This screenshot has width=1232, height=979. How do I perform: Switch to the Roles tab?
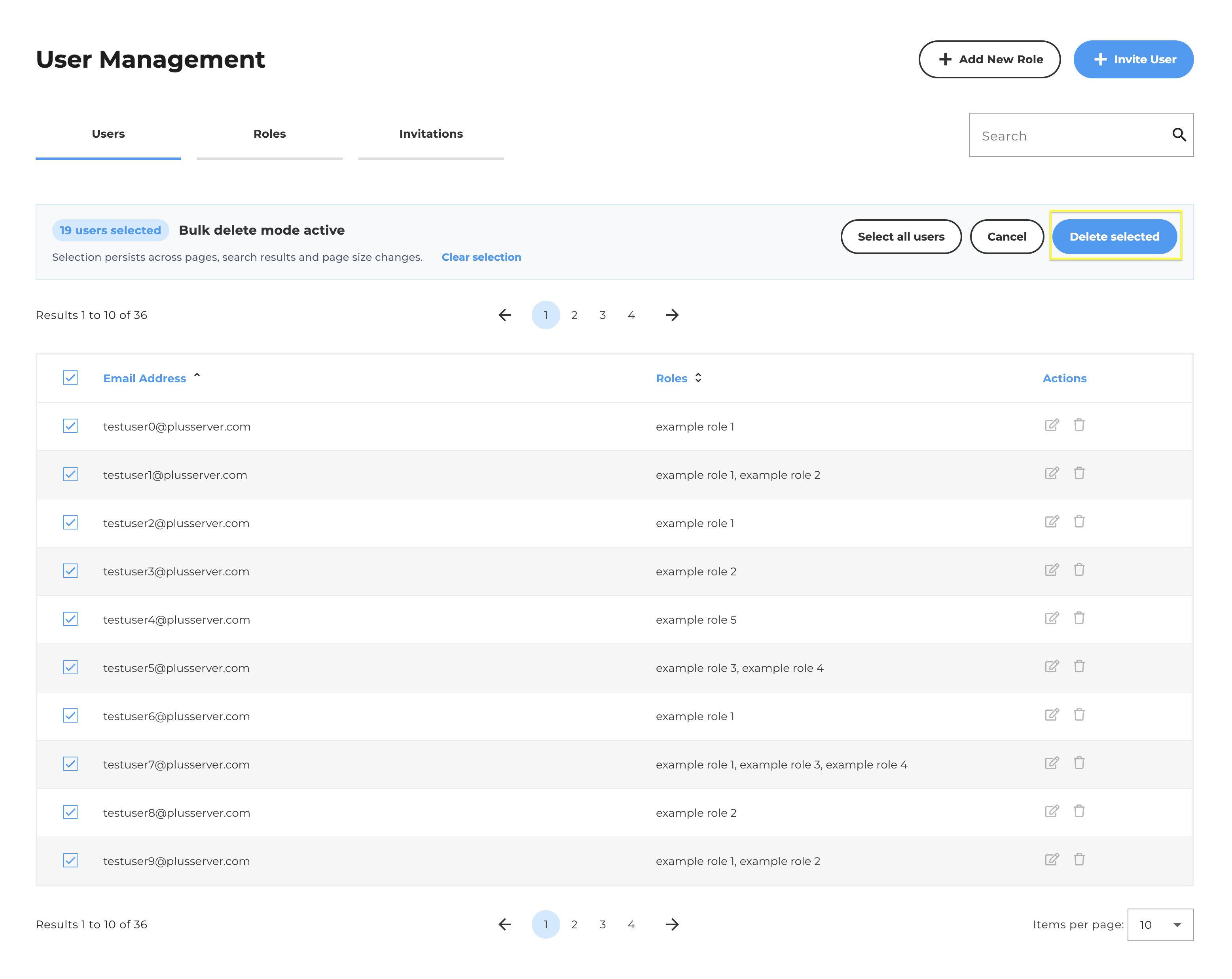click(x=270, y=134)
